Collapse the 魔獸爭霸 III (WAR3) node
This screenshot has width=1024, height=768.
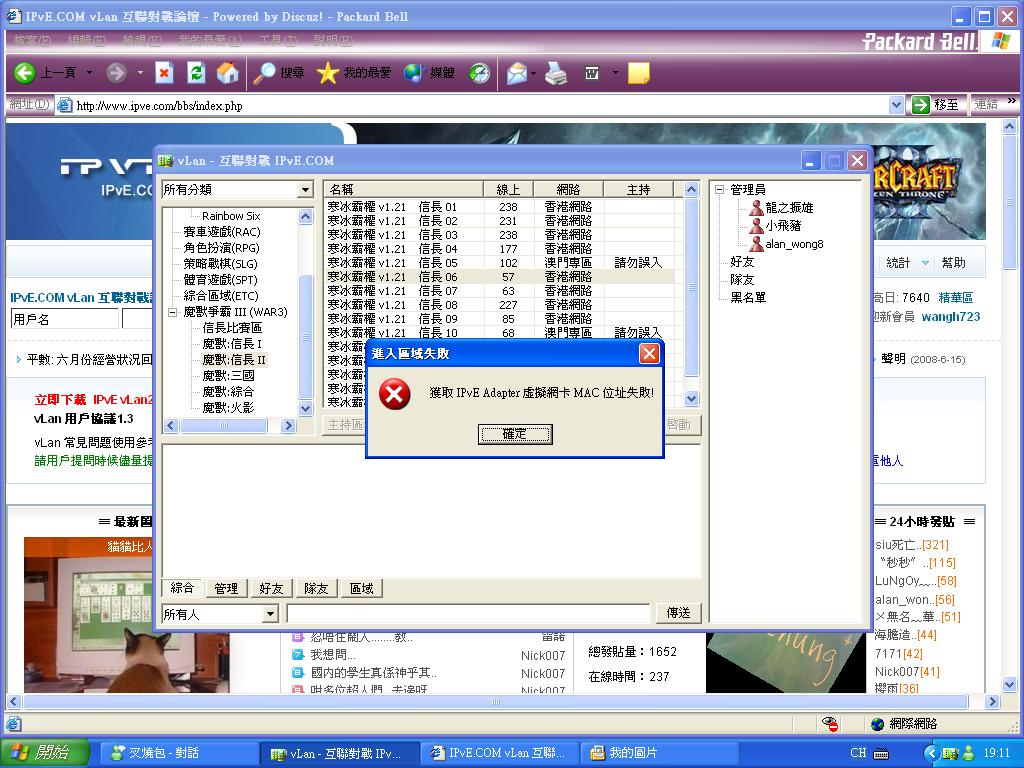coord(173,313)
